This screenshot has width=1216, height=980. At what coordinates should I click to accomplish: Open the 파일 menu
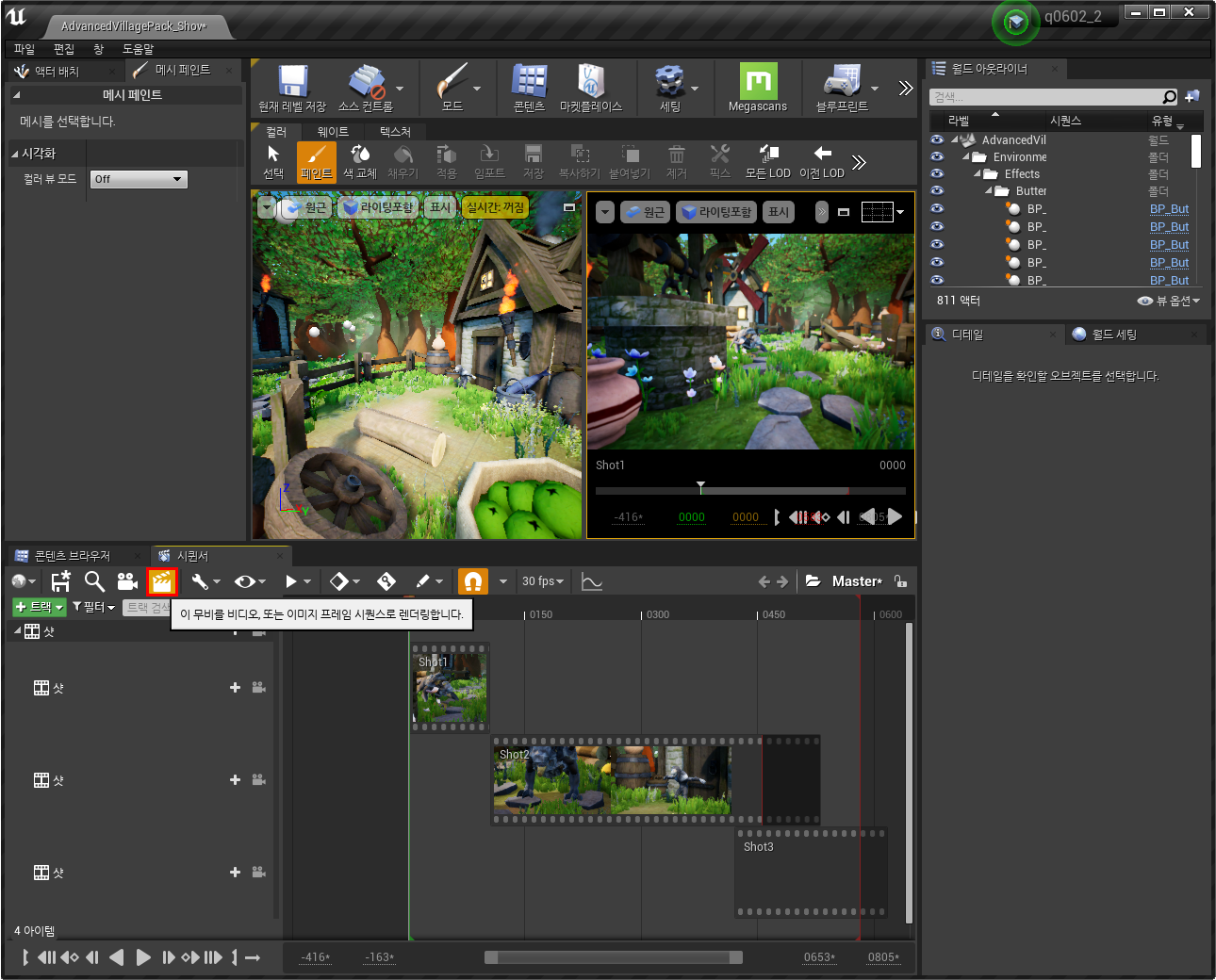tap(25, 49)
